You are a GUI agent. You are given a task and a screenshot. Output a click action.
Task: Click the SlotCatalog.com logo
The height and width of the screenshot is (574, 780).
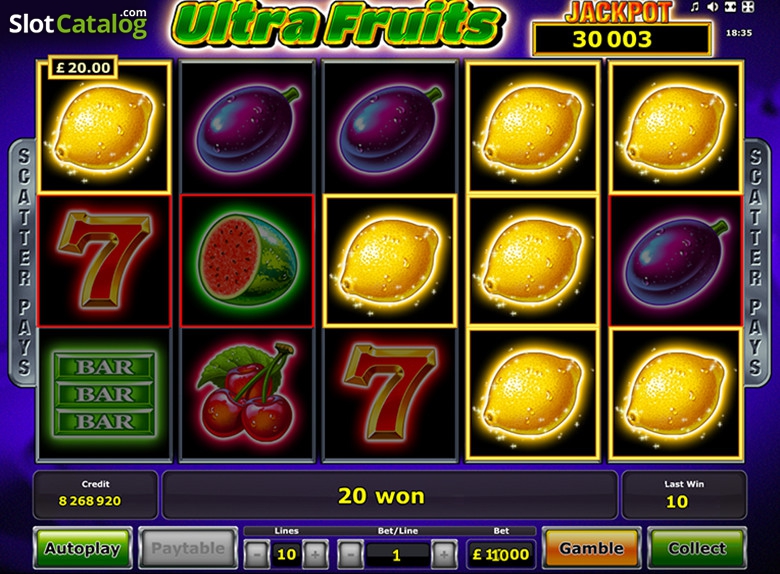pos(78,22)
